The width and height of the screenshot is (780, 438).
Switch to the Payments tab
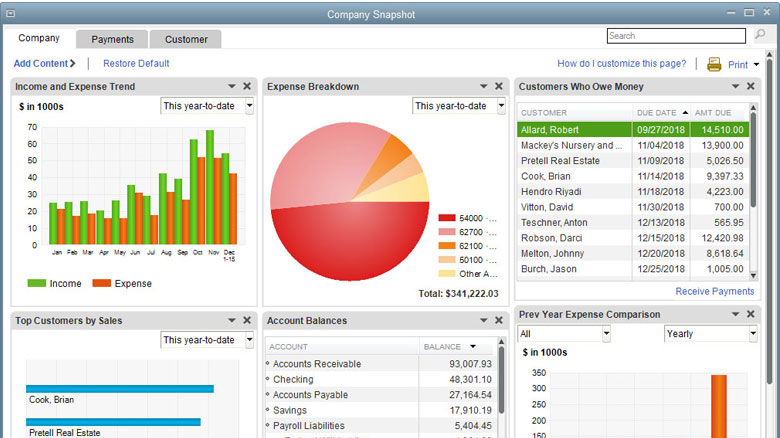112,39
